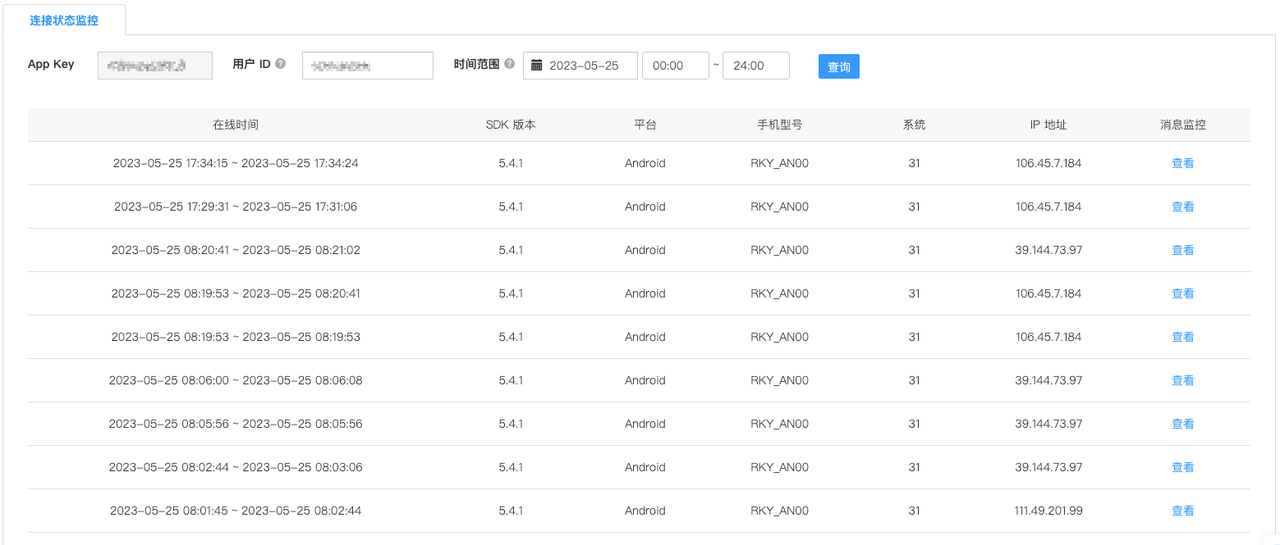Click the blurred App Key field
The width and height of the screenshot is (1280, 545).
(x=155, y=65)
